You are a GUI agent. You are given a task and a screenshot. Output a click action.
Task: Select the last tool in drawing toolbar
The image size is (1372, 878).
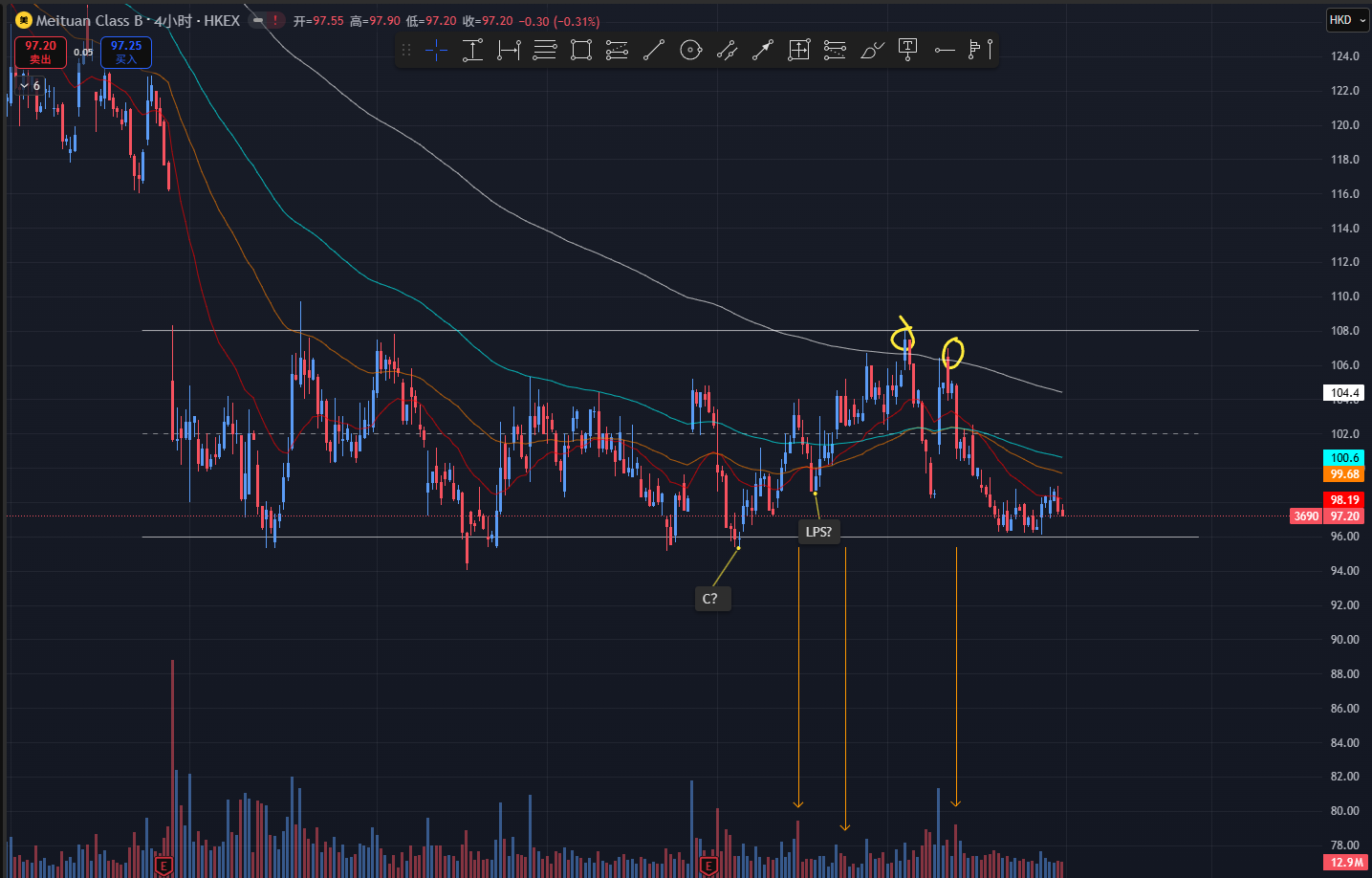(981, 51)
